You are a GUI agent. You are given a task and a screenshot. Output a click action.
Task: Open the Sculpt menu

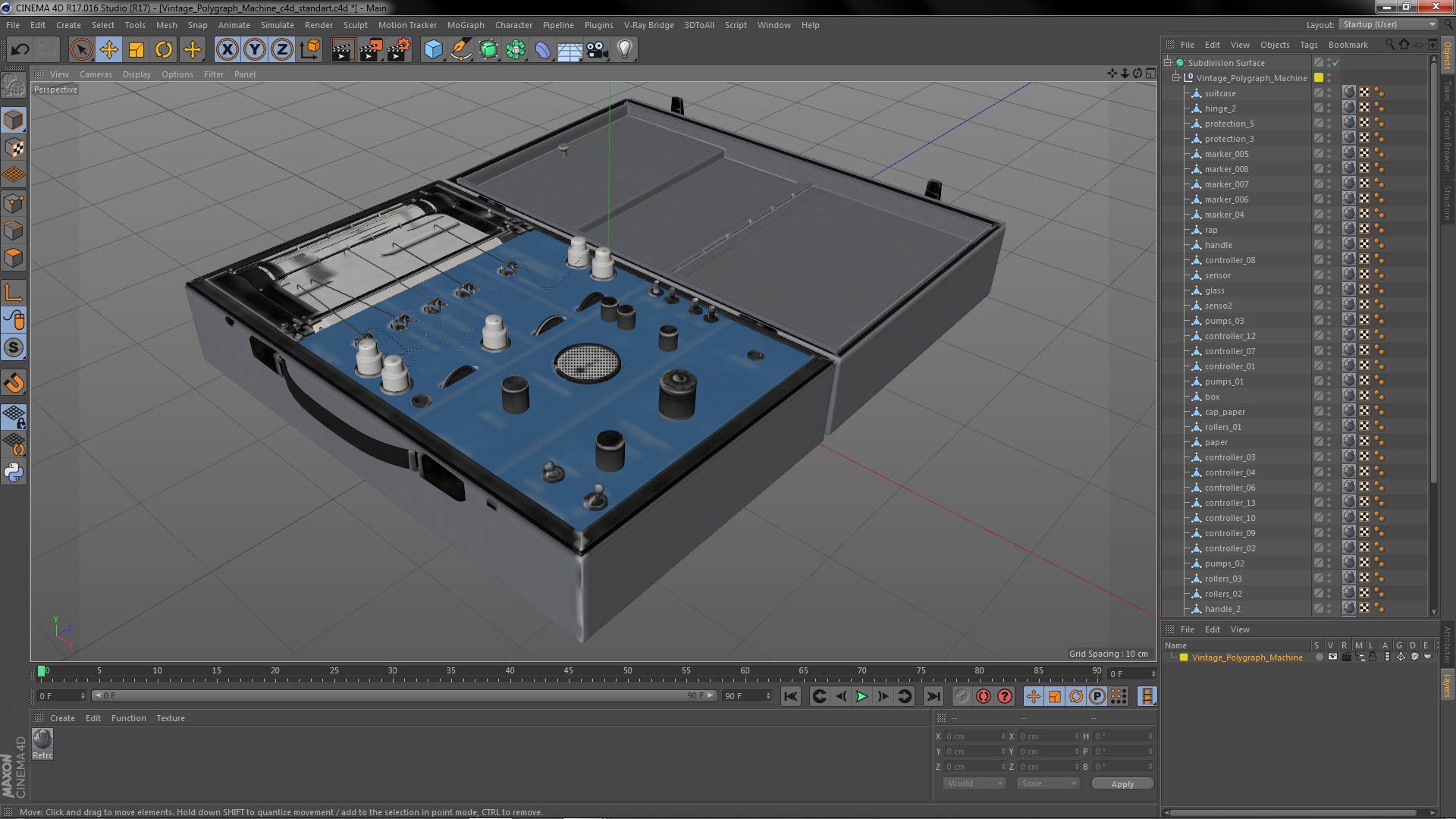(x=355, y=25)
